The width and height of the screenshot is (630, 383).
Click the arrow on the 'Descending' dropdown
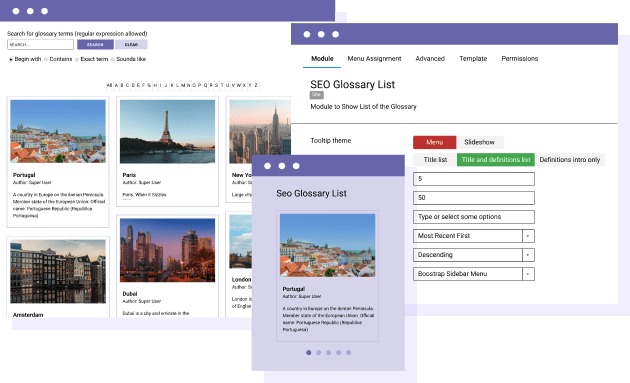coord(528,255)
